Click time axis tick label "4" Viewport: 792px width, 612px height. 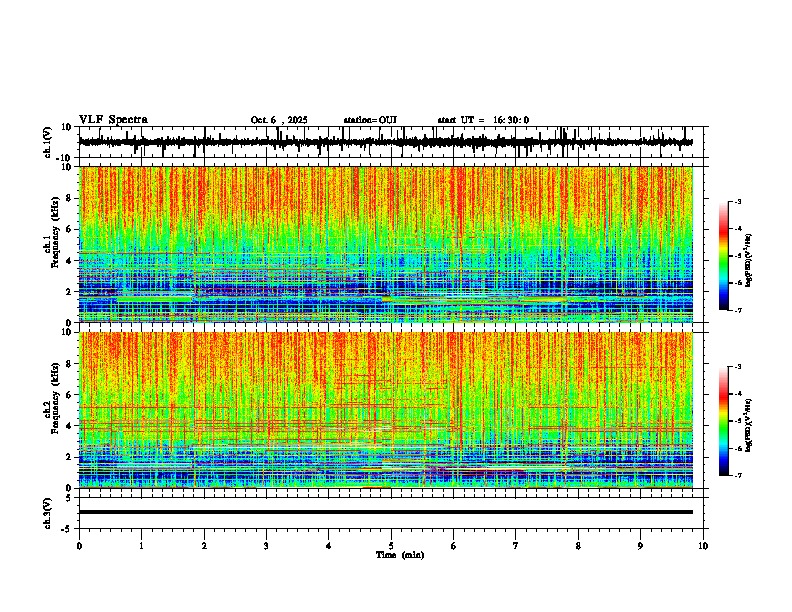click(x=329, y=546)
